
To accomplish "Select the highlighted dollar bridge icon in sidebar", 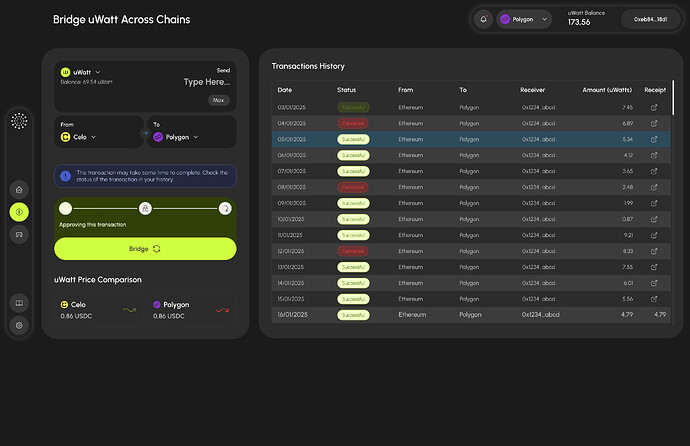I will (x=19, y=211).
